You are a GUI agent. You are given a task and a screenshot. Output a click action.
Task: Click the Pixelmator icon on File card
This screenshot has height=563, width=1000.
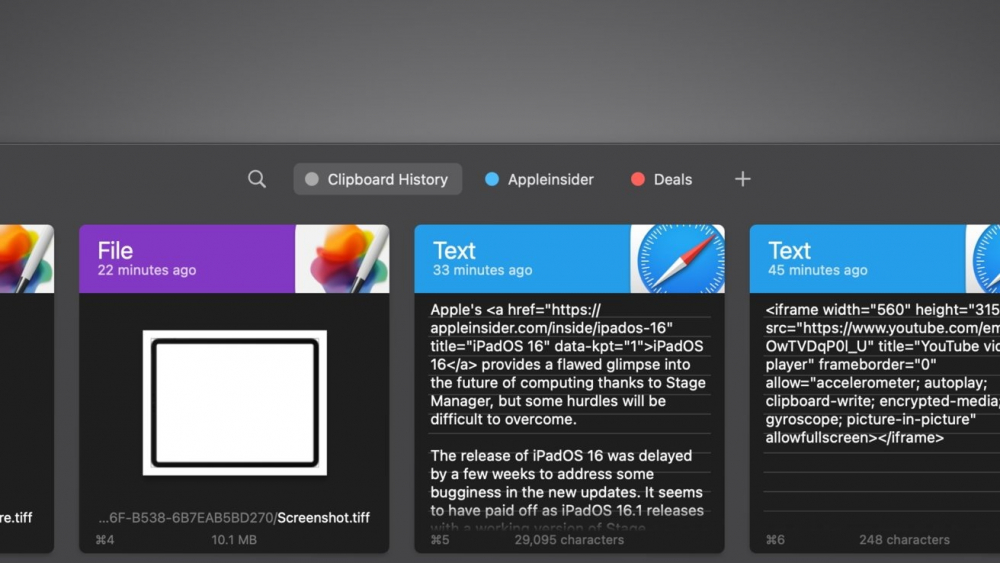tap(342, 259)
